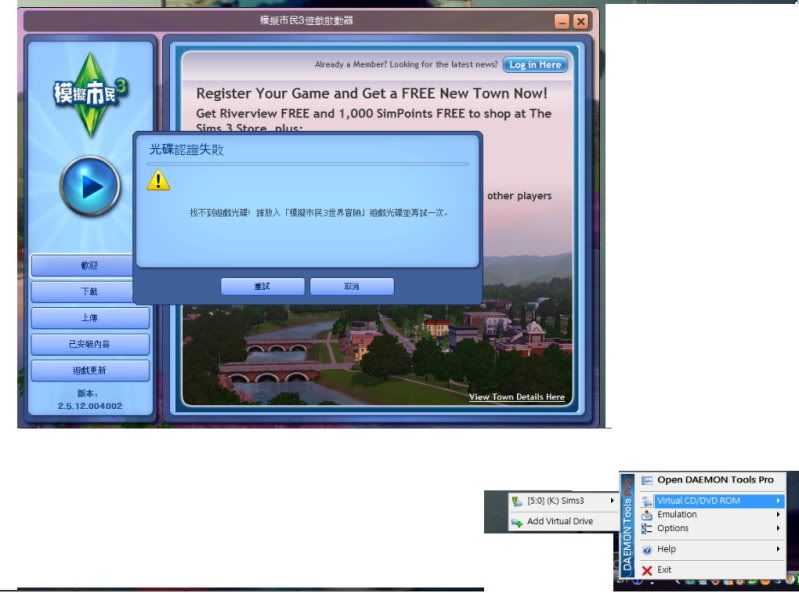The height and width of the screenshot is (593, 799).
Task: Choose Open DAEMON Tools Pro menu entry
Action: pyautogui.click(x=715, y=480)
